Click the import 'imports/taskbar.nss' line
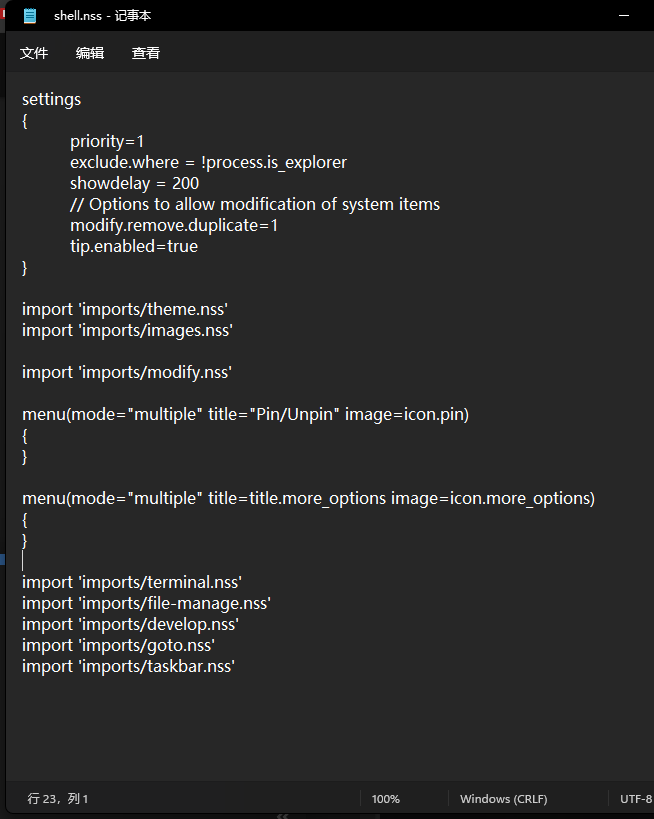Viewport: 654px width, 819px height. [x=128, y=666]
